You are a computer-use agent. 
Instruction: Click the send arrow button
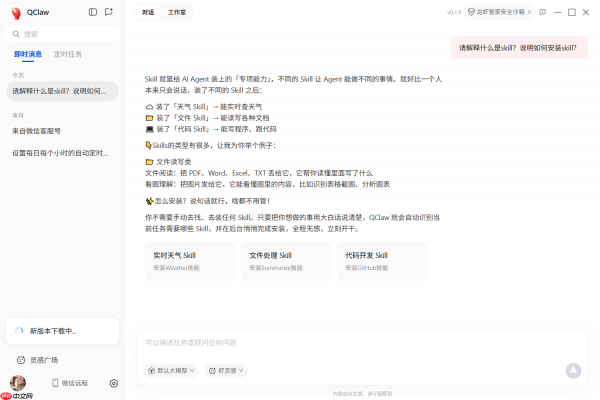(573, 371)
